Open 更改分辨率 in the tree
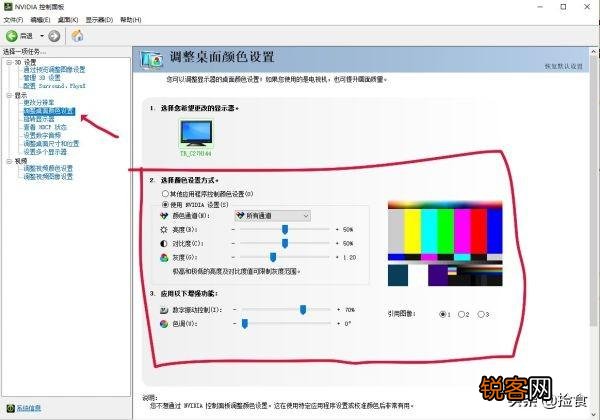 click(39, 103)
